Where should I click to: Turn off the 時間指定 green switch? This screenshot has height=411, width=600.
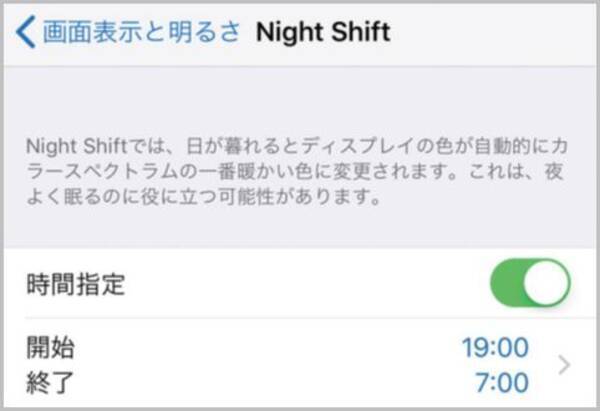pos(528,283)
